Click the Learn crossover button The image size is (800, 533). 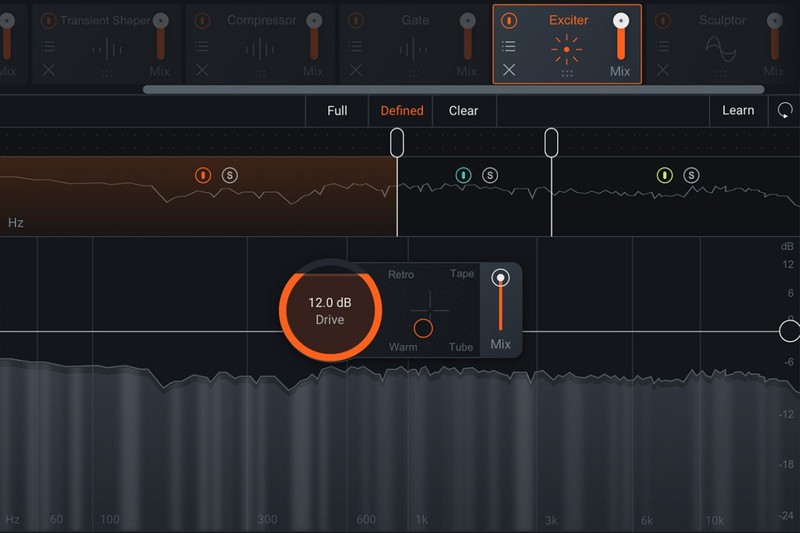coord(738,110)
